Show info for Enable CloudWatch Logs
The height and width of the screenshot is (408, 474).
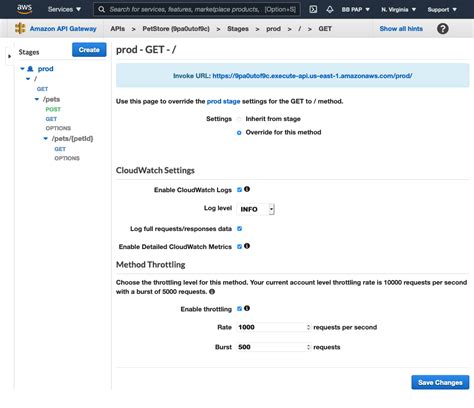[x=247, y=189]
